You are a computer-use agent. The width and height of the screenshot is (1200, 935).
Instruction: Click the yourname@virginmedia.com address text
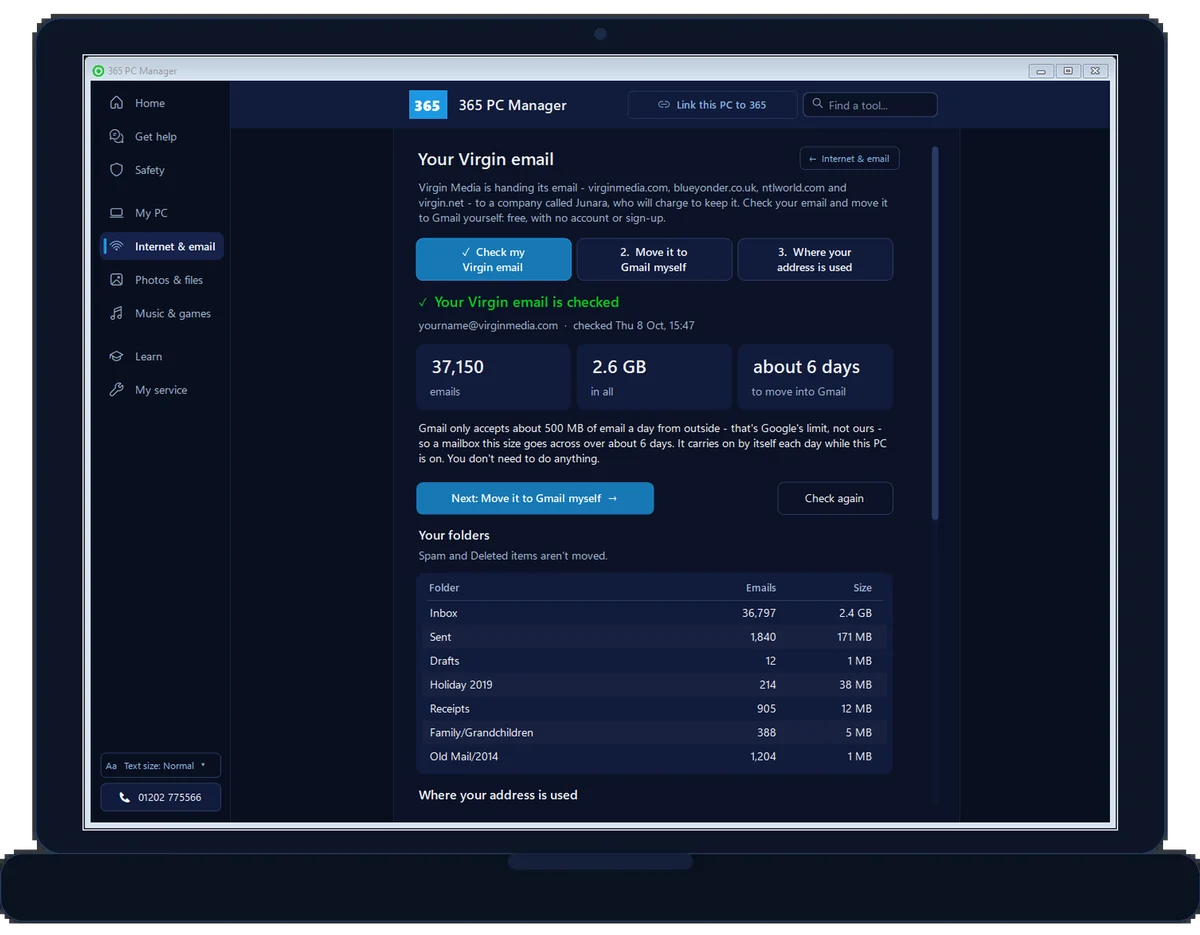[488, 326]
